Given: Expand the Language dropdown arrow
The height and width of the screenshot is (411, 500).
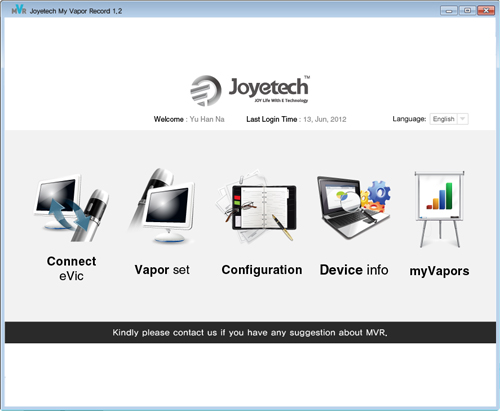Looking at the screenshot, I should tap(463, 119).
